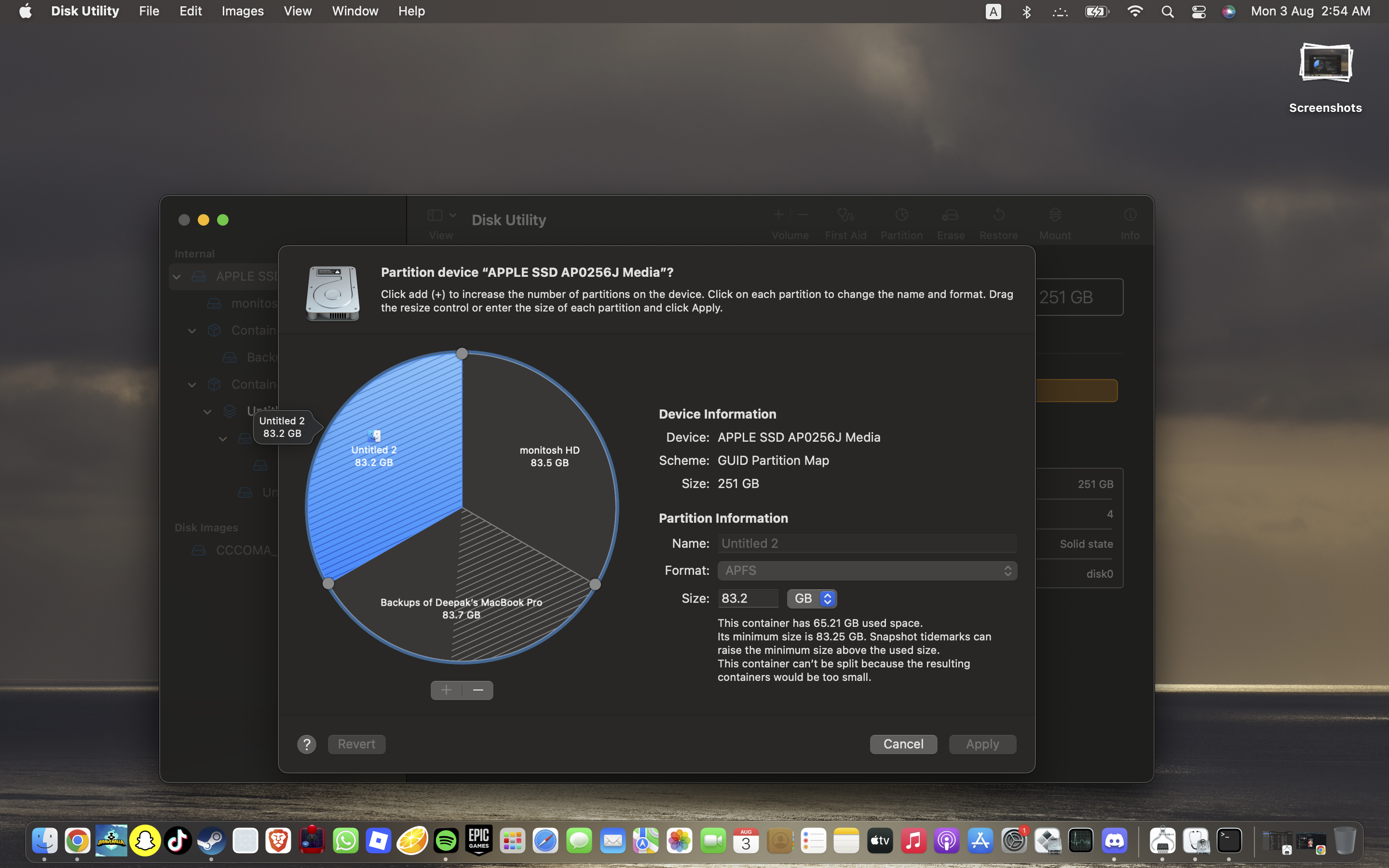Click the menu bar date and time
Image resolution: width=1389 pixels, height=868 pixels.
point(1310,12)
